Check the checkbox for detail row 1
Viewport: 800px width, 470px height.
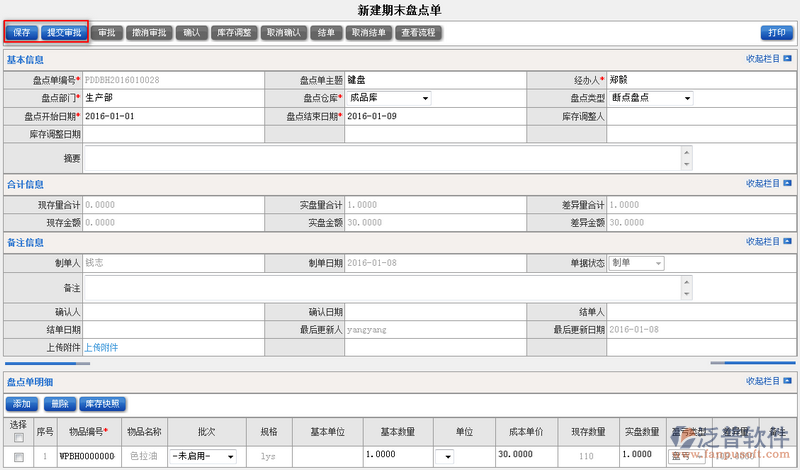coord(19,456)
